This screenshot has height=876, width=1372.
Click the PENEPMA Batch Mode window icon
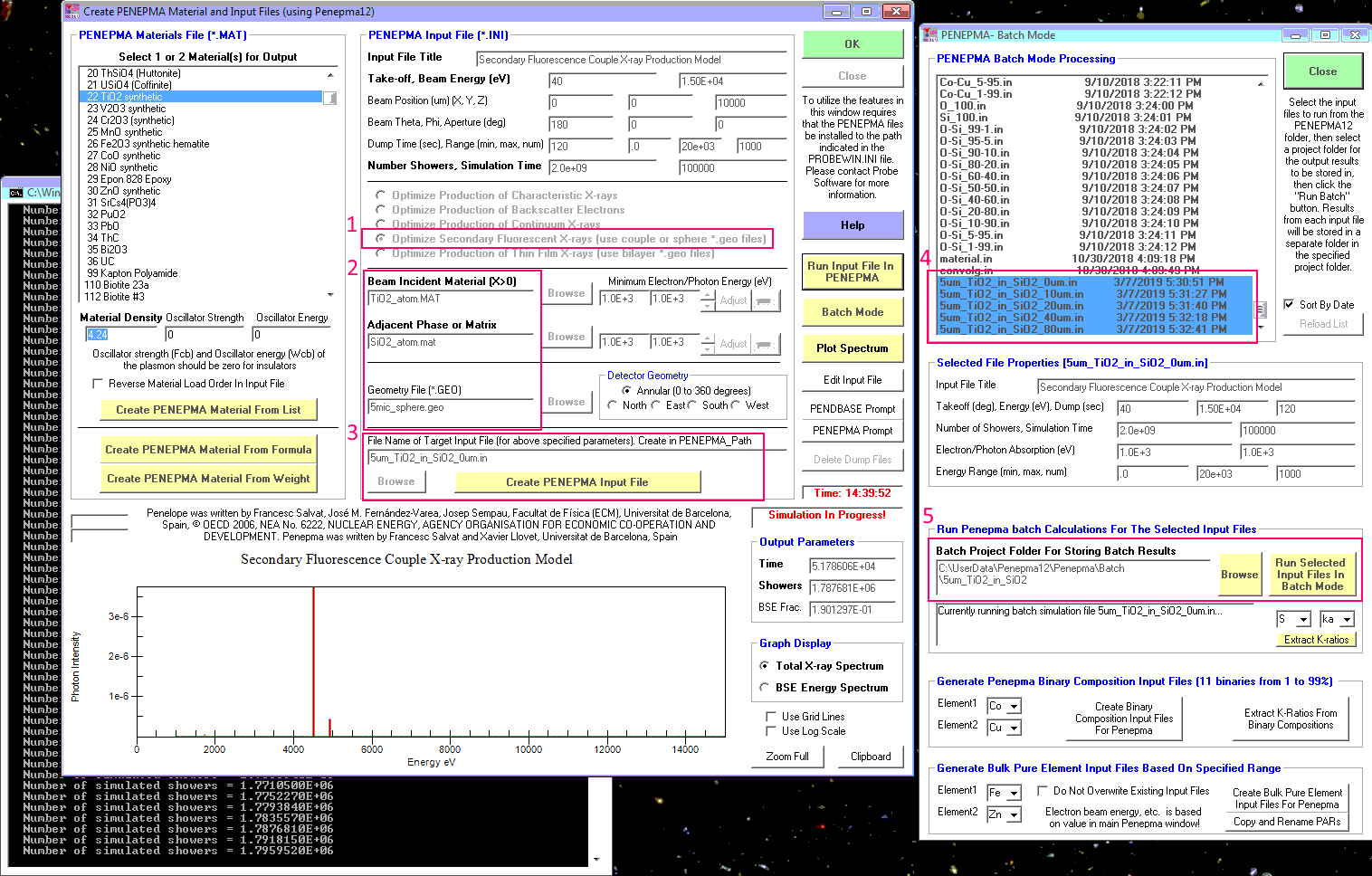pos(929,35)
